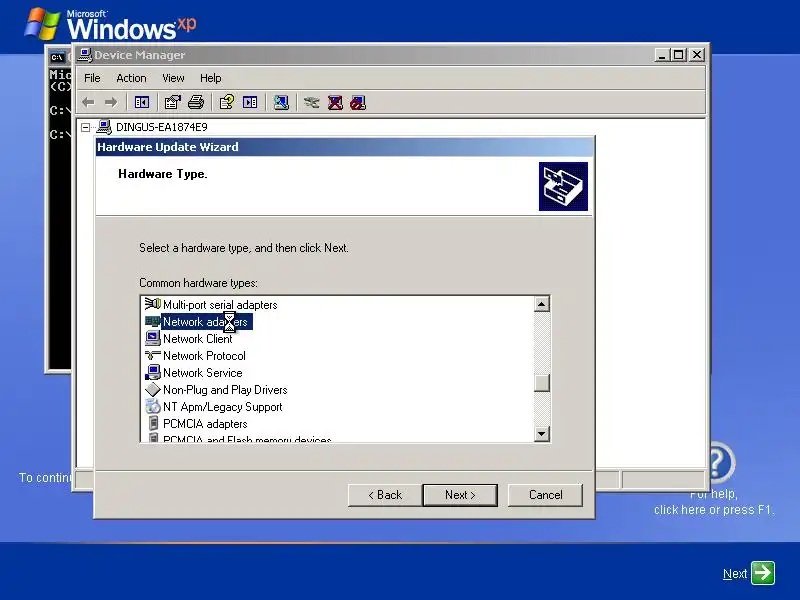Open Properties via the toolbar icon
The height and width of the screenshot is (600, 800).
click(x=172, y=103)
